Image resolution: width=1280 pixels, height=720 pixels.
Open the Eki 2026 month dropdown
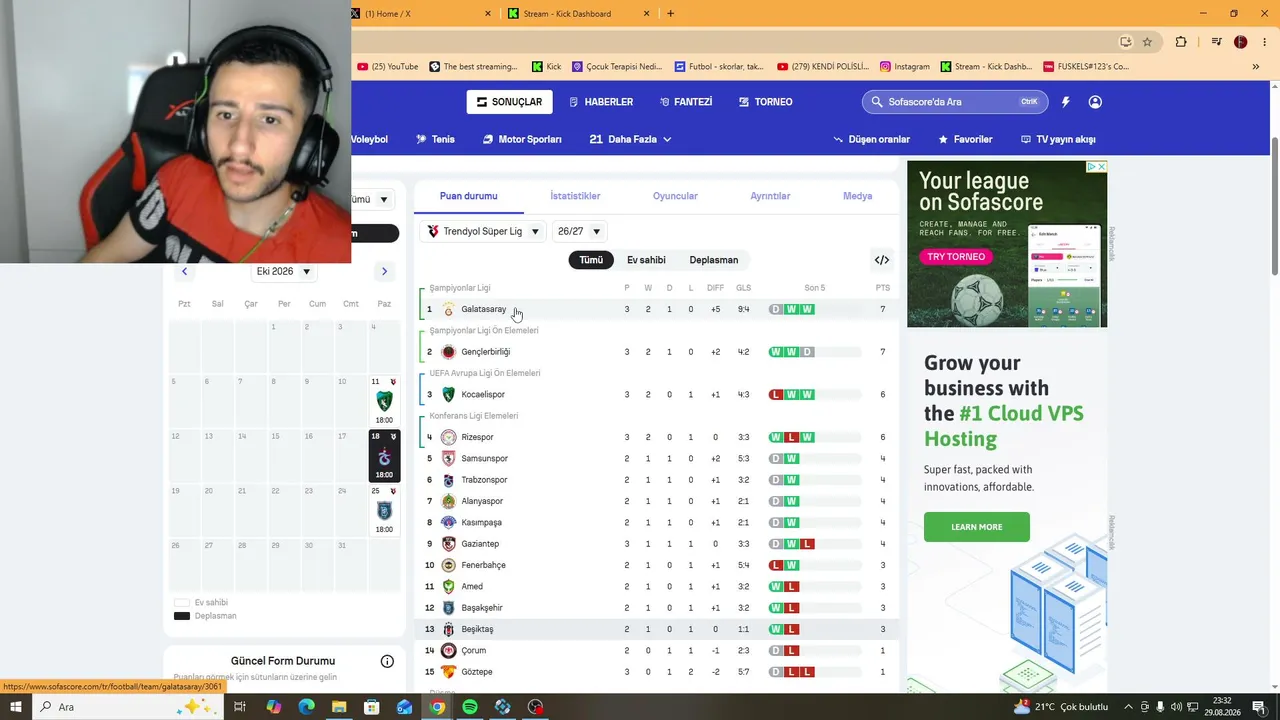pos(284,271)
